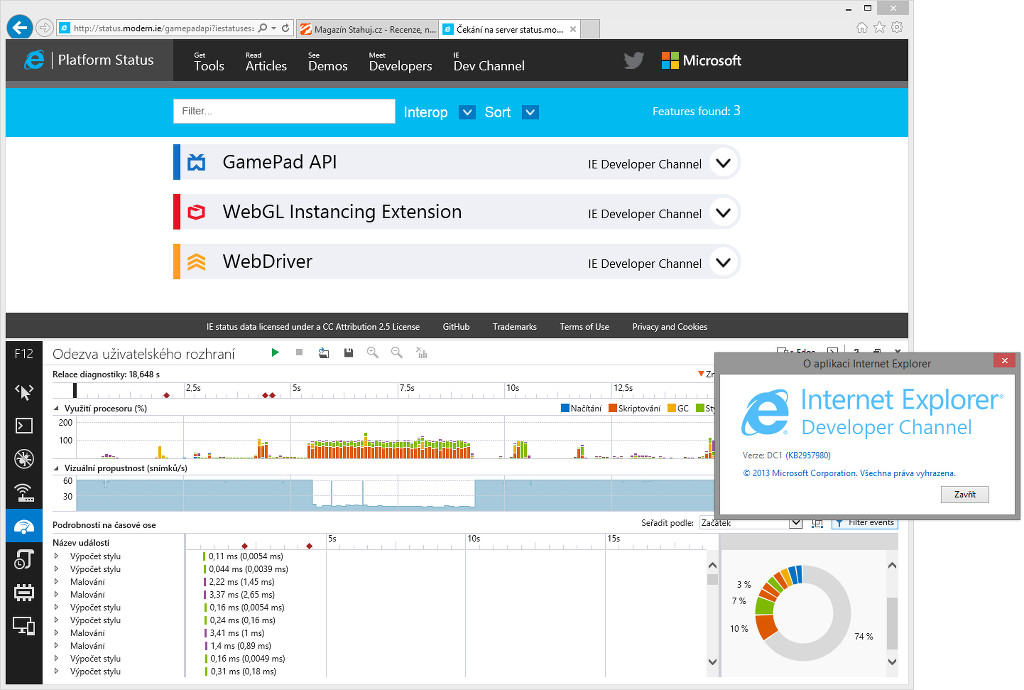Expand the Výpočet stylu event lasting 0,11 ms
This screenshot has width=1024, height=690.
pos(57,556)
